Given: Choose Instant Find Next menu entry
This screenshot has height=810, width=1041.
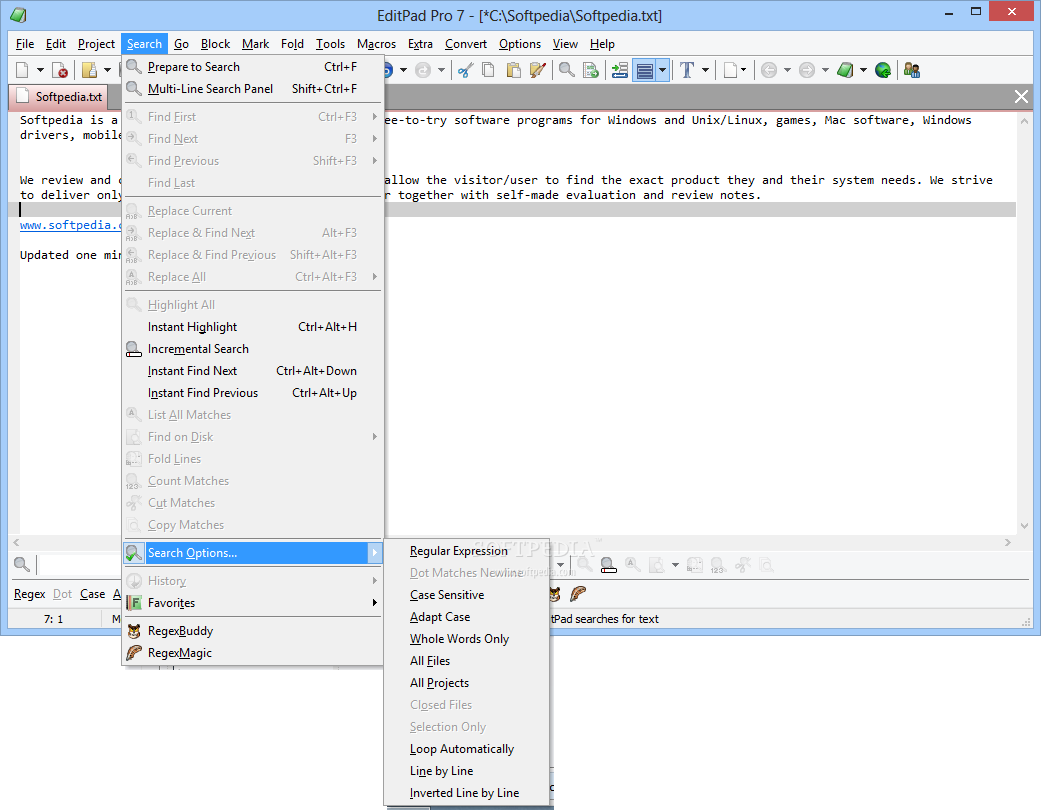Looking at the screenshot, I should 252,370.
